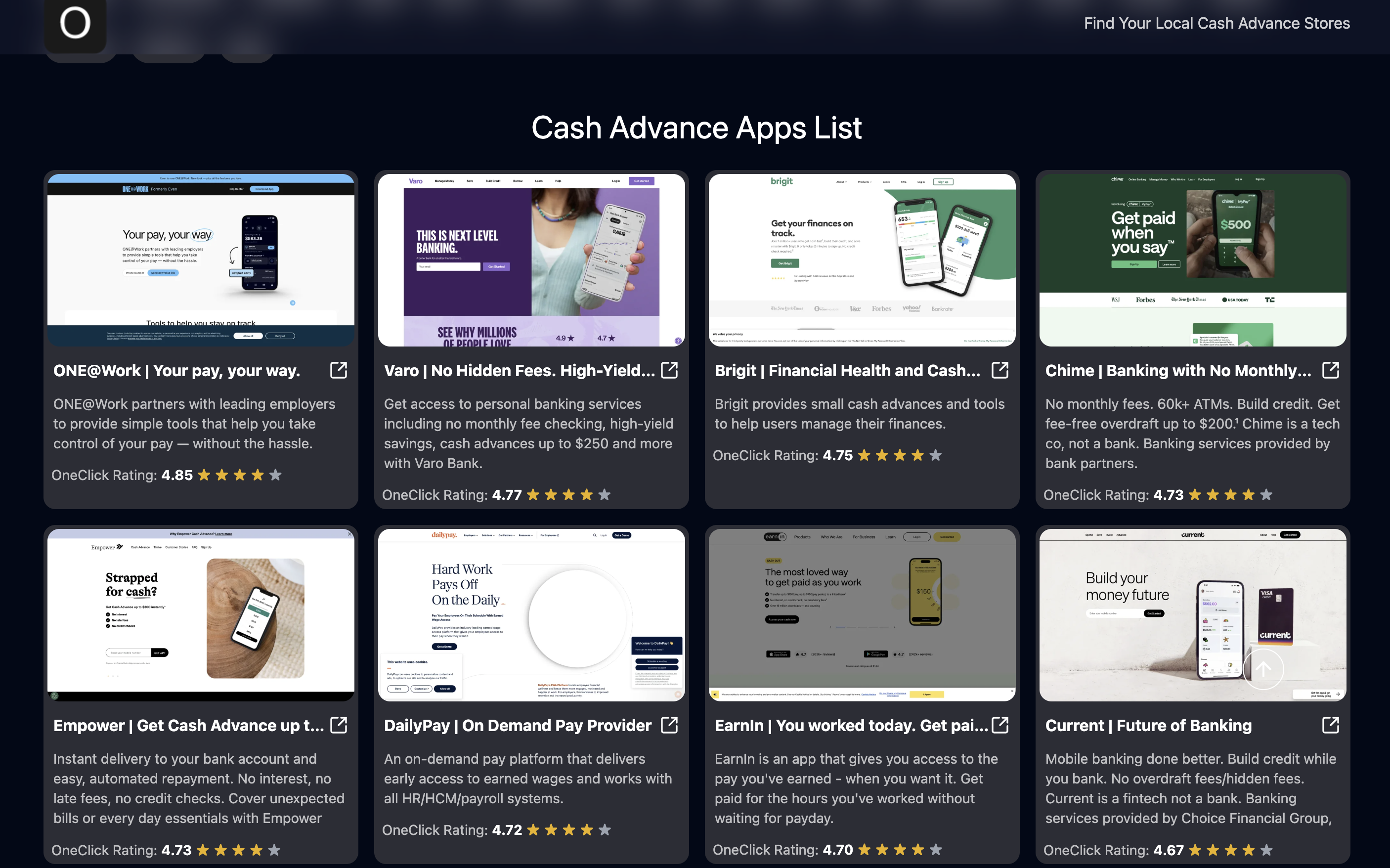
Task: Click Varo description about personal banking services
Action: point(528,434)
